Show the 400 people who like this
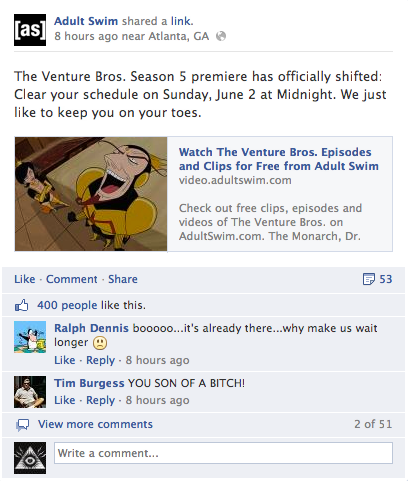408x481 pixels. pyautogui.click(x=67, y=305)
